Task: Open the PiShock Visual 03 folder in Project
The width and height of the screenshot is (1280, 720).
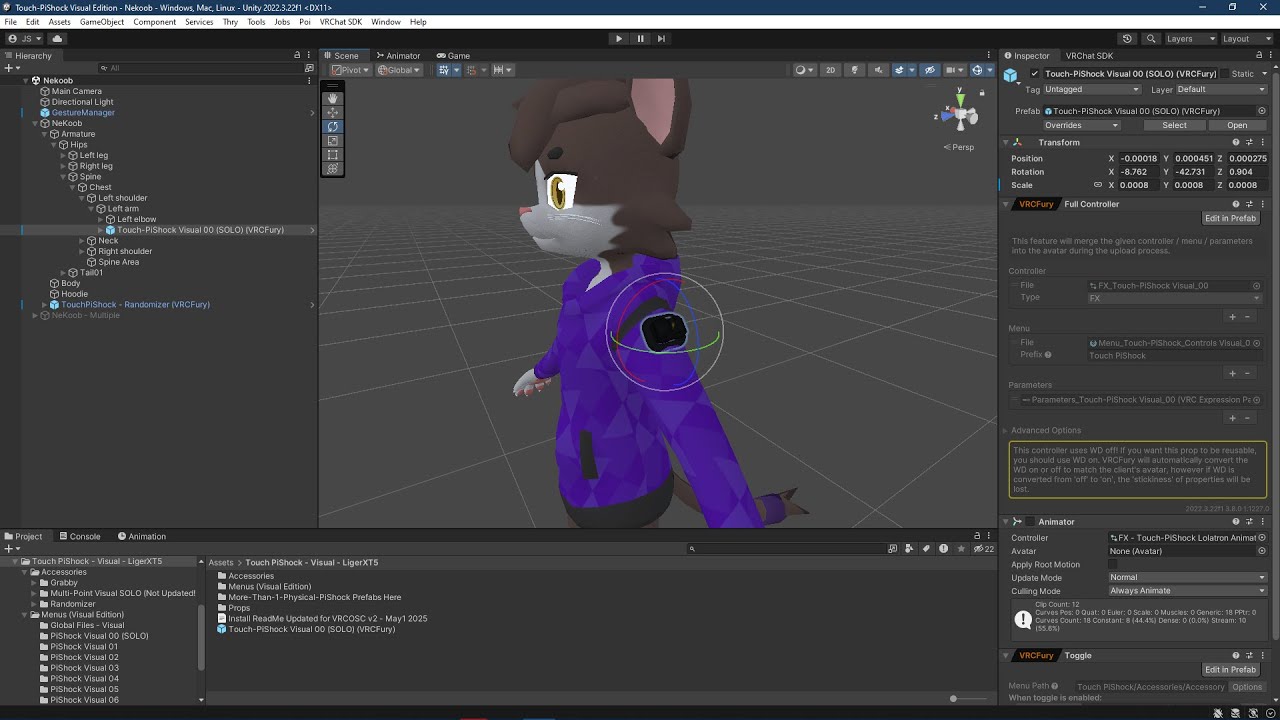Action: click(x=84, y=668)
